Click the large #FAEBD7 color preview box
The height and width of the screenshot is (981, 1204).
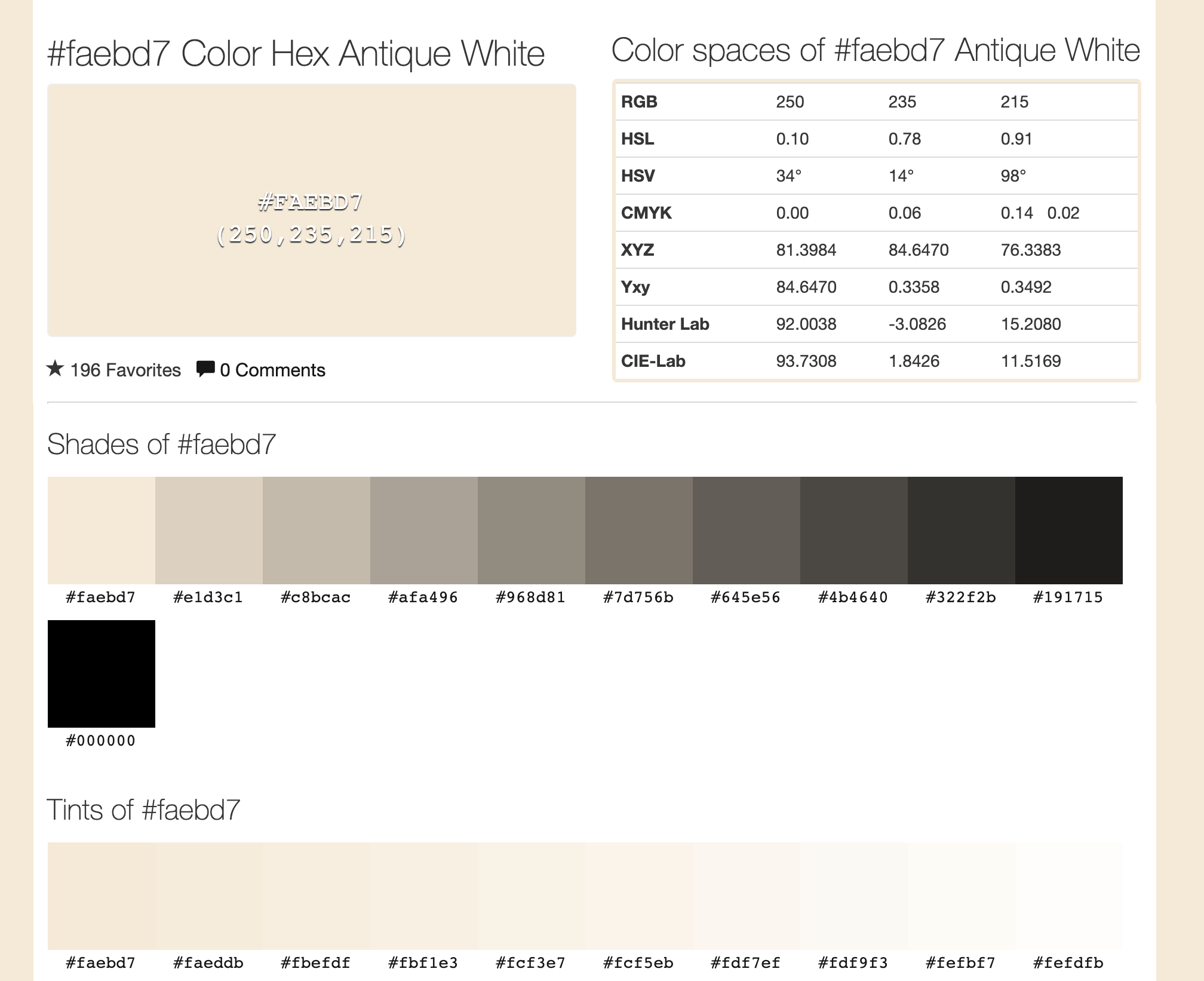tap(311, 210)
